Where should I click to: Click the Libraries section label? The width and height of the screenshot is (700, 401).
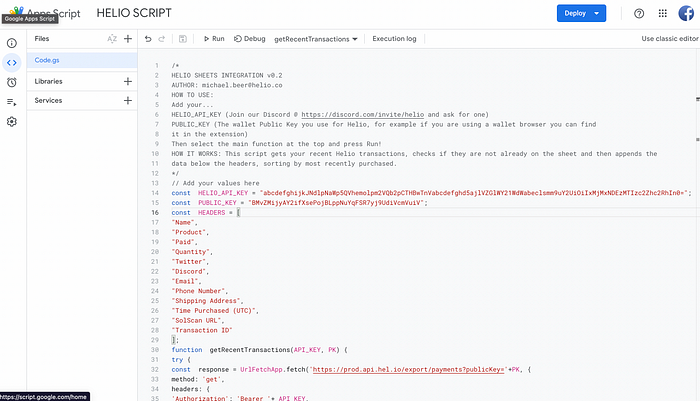point(48,81)
